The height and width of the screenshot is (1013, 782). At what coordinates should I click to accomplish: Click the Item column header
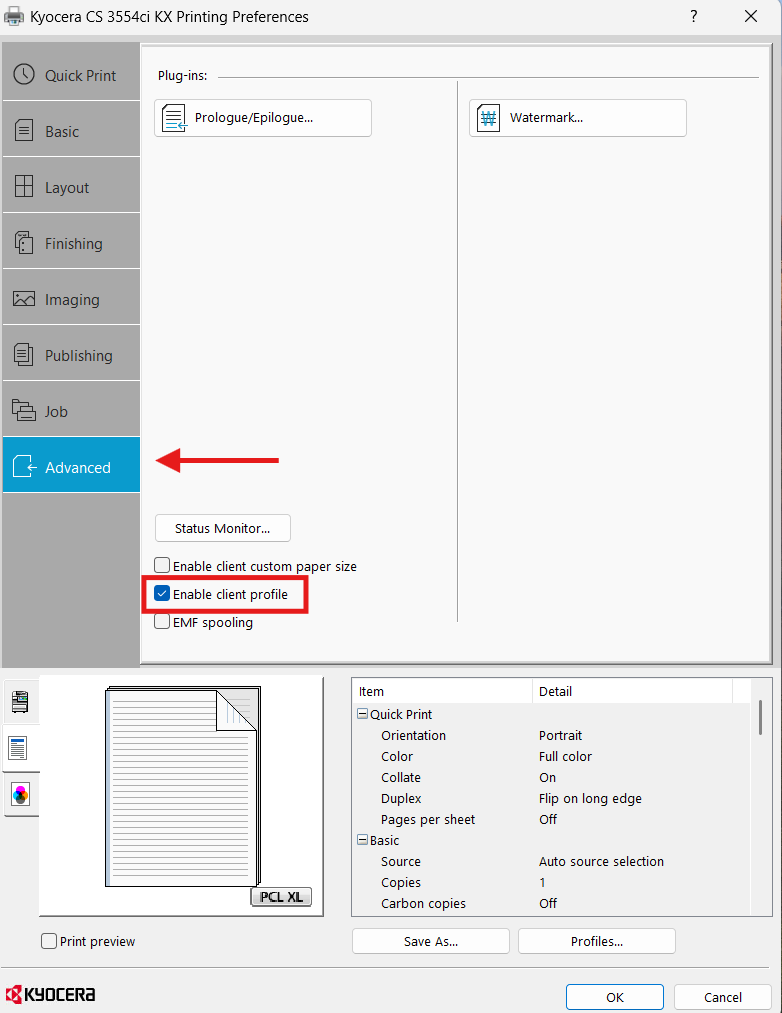(x=442, y=691)
